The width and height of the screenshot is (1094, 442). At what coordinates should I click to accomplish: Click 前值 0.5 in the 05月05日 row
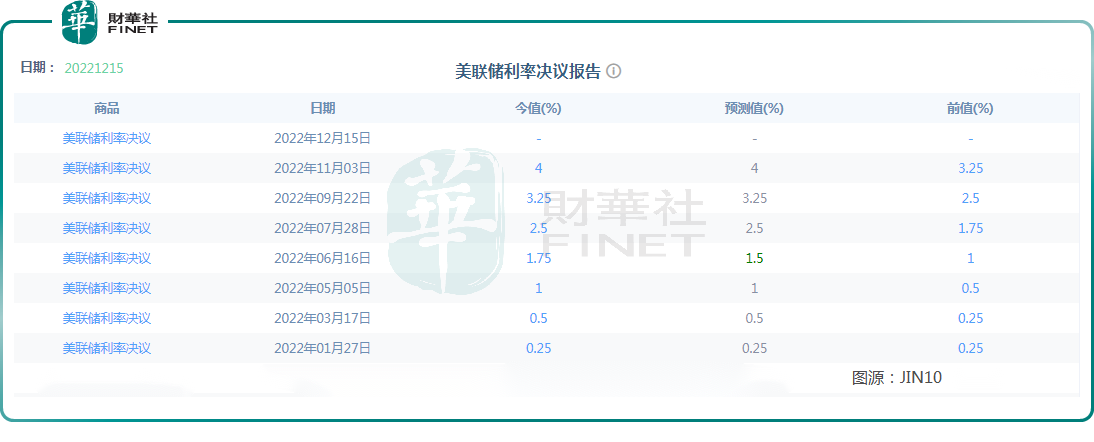tap(971, 288)
